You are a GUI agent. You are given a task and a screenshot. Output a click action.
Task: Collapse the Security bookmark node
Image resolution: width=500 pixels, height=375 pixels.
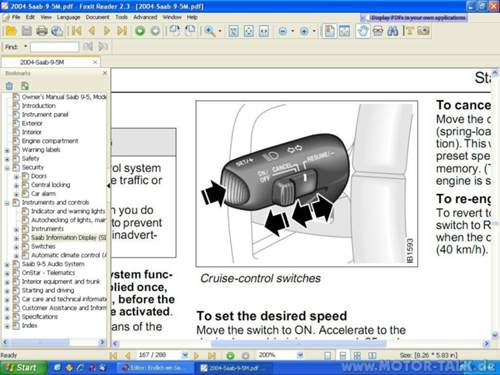tap(7, 168)
